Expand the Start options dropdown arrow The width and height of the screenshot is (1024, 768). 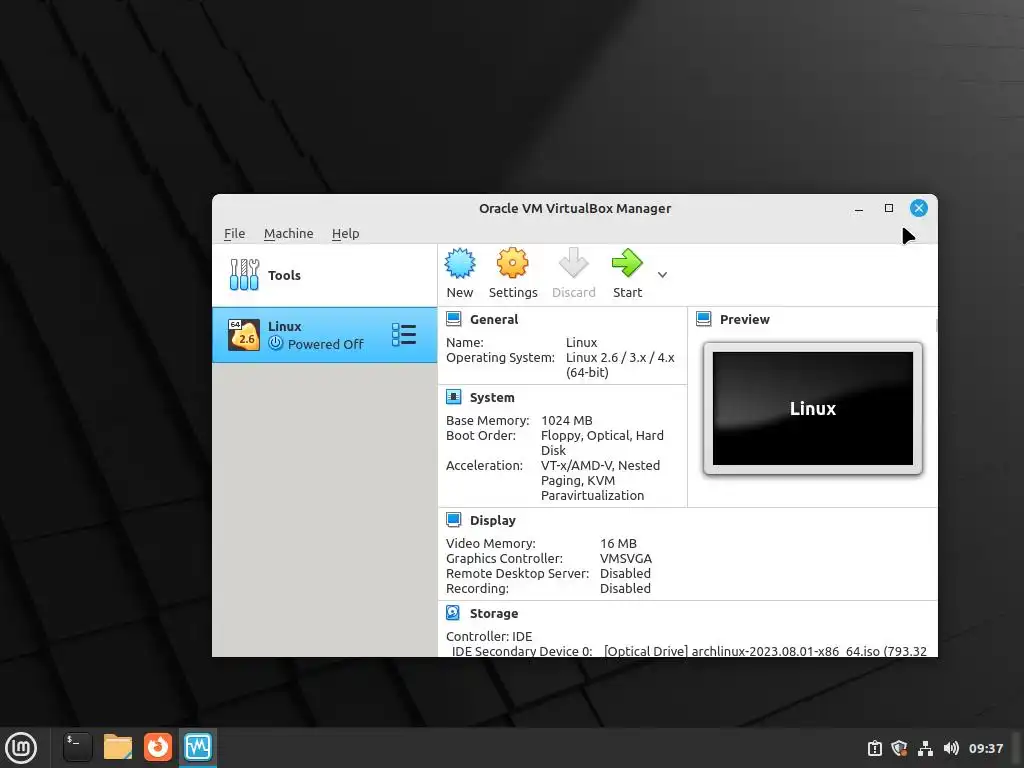point(662,275)
